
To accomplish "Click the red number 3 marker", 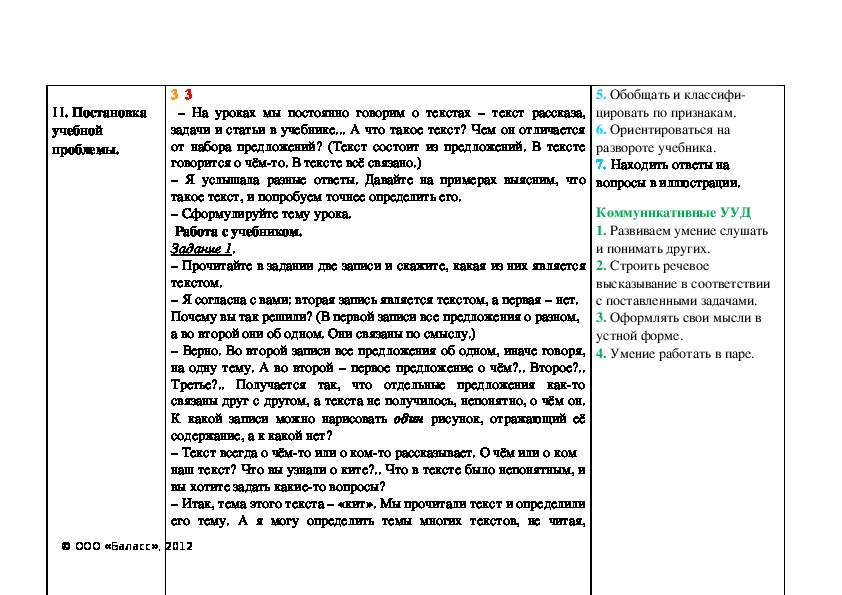I will coord(188,95).
